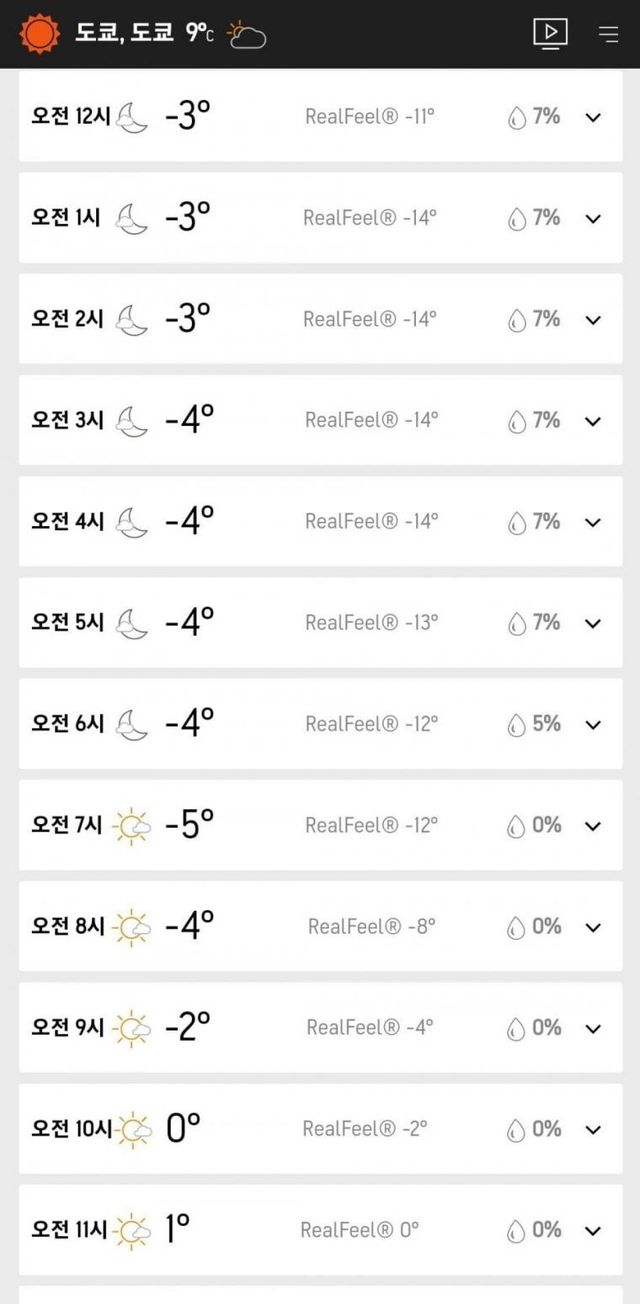Click the crescent moon icon at 오전 5시

(x=130, y=621)
